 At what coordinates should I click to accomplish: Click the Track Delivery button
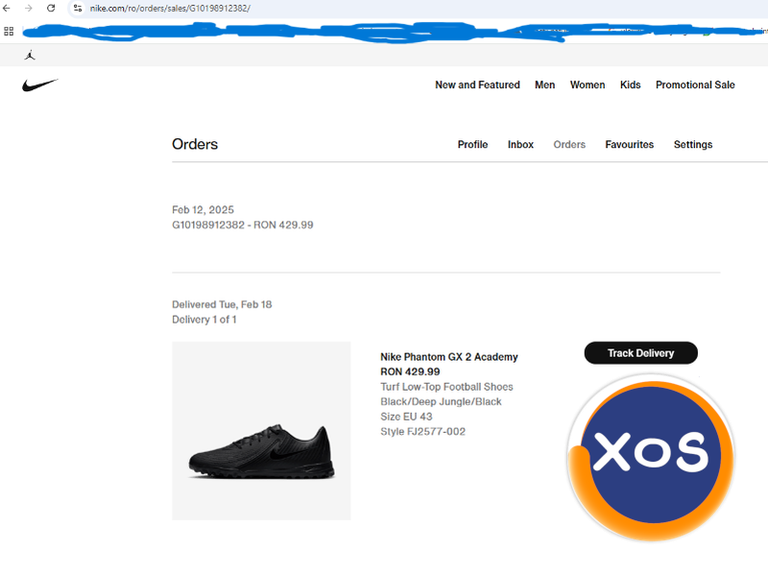(x=641, y=353)
